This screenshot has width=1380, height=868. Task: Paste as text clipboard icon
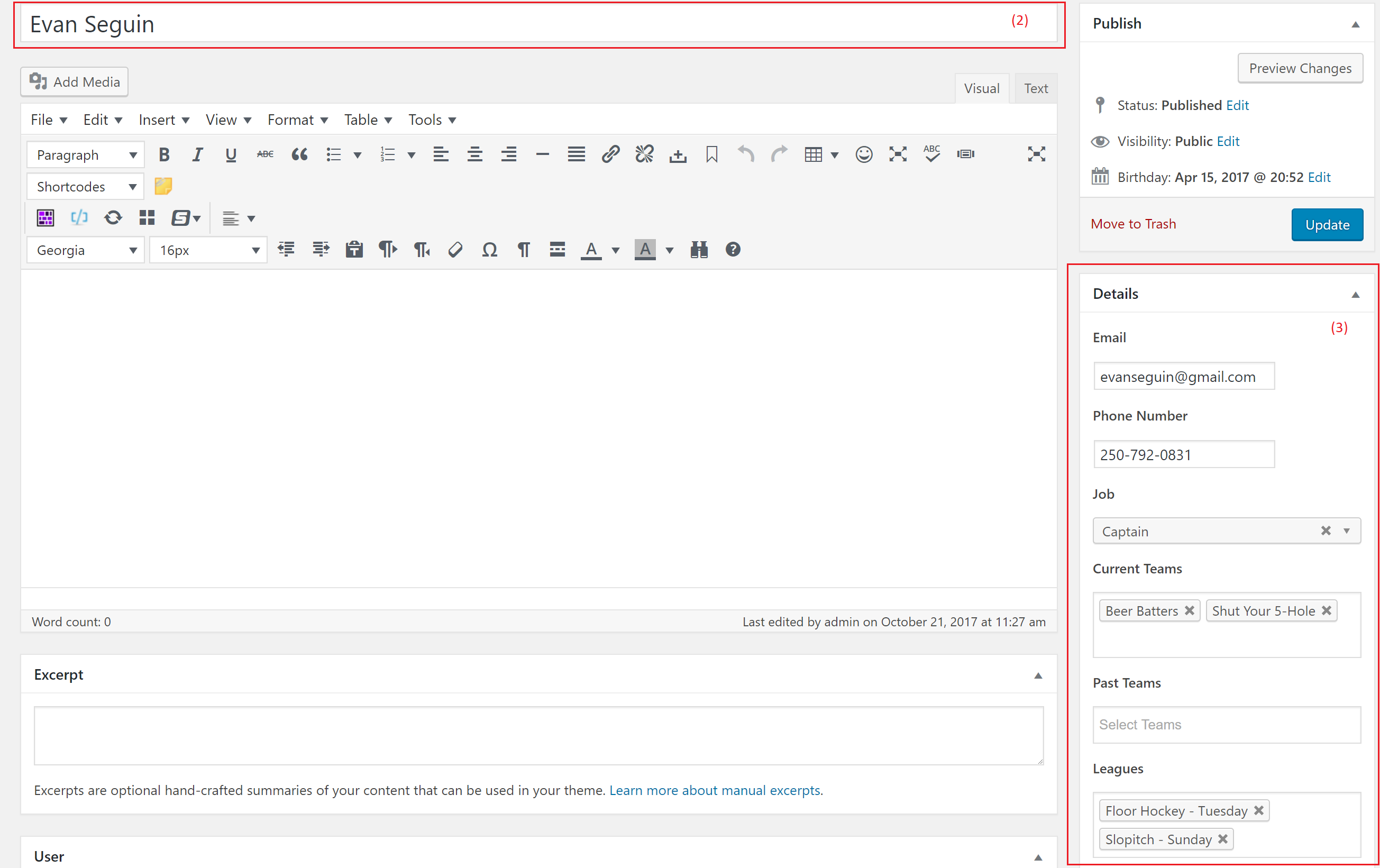pos(354,250)
